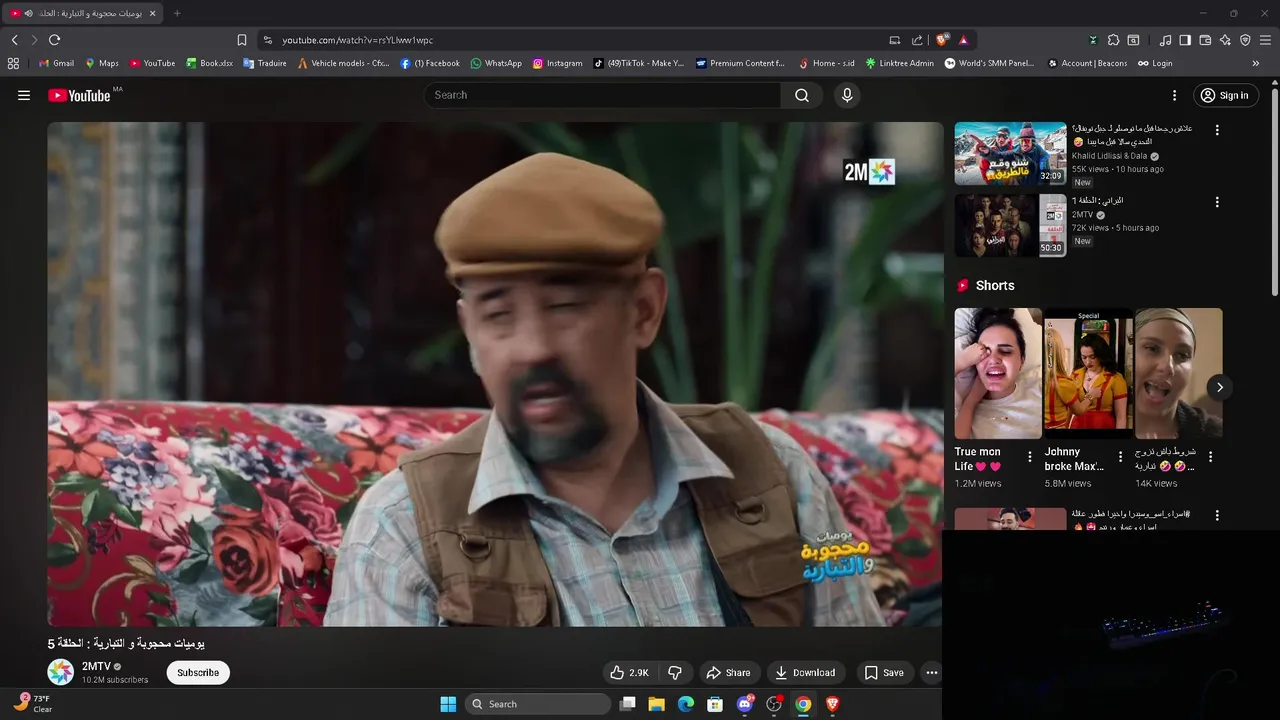Open the browser main menu
This screenshot has height=720, width=1280.
pyautogui.click(x=1266, y=40)
